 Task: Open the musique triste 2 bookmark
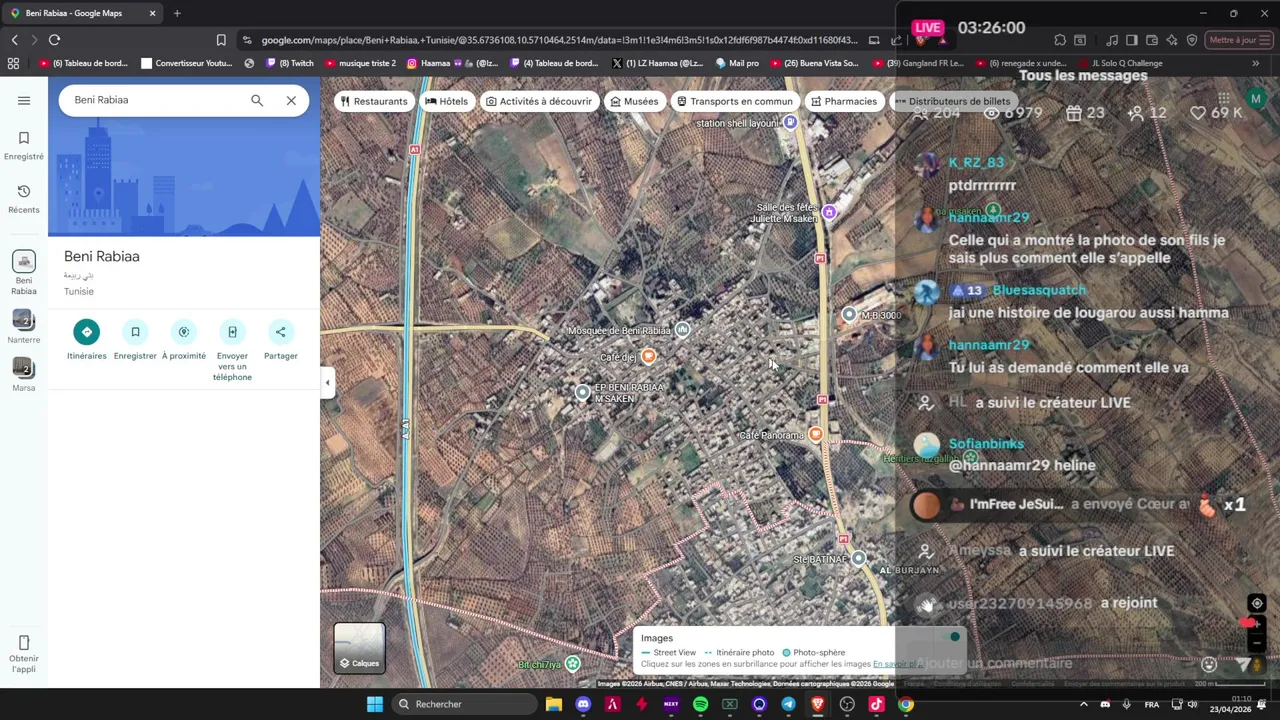tap(360, 63)
